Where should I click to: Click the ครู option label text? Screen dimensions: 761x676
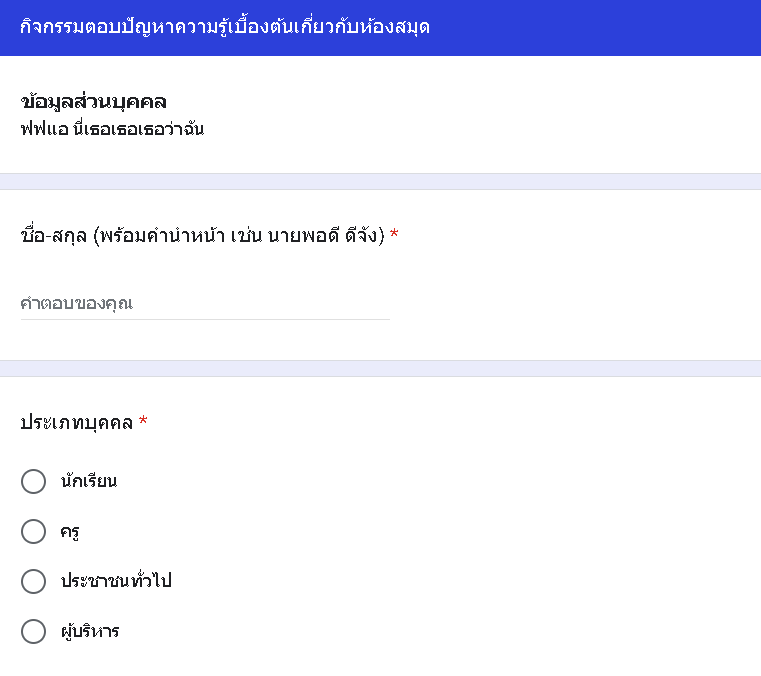click(70, 531)
